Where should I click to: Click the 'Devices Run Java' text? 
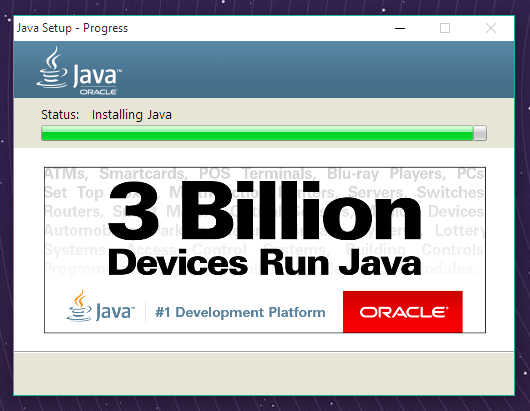point(265,262)
